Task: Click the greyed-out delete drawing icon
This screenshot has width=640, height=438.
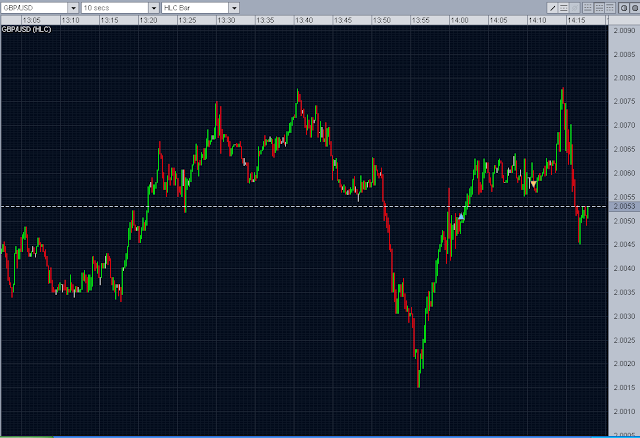Action: pos(575,8)
